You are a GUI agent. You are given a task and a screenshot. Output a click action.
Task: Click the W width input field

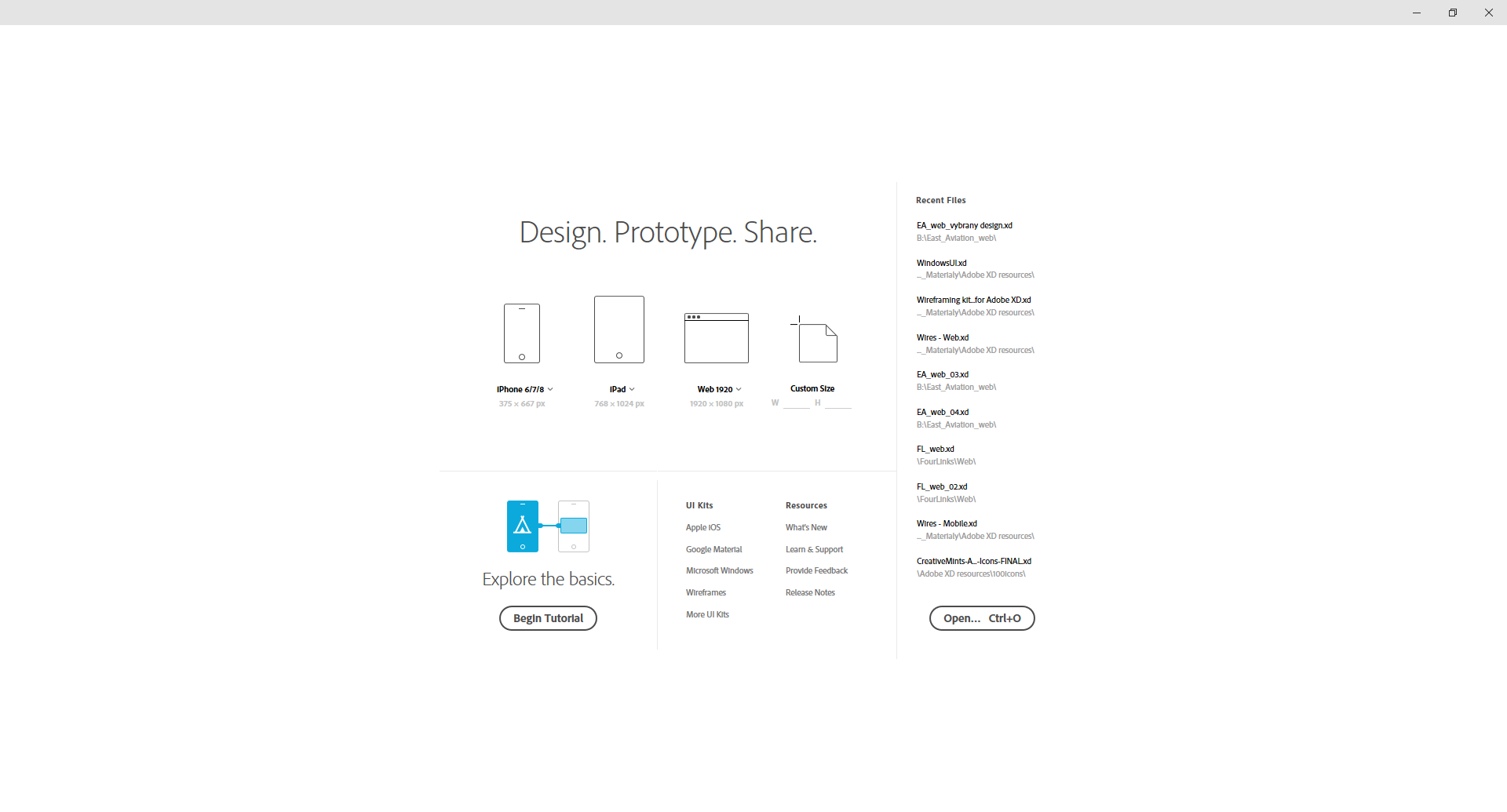pos(794,402)
